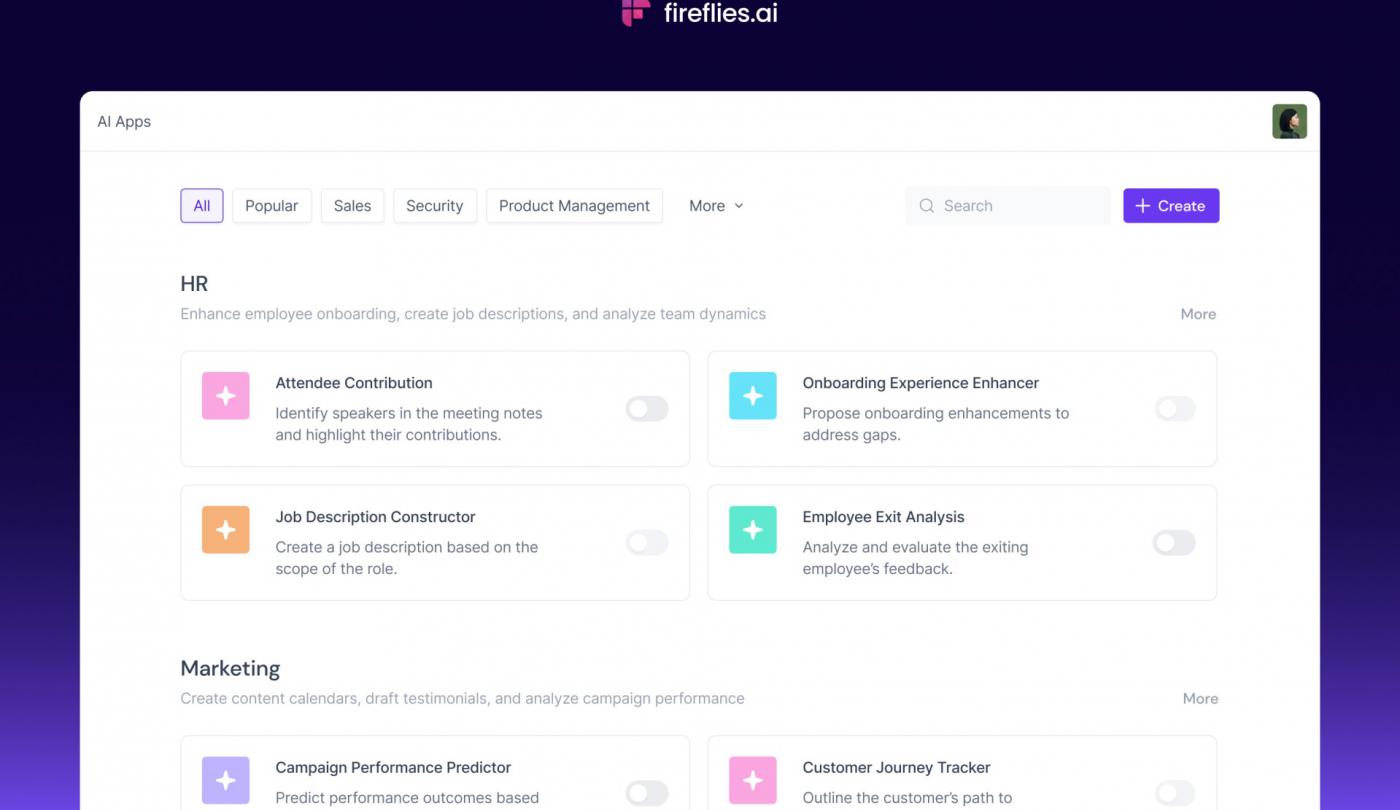Click the fireflies.ai wordmark text
Screen dimensions: 1400x810
pyautogui.click(x=721, y=13)
